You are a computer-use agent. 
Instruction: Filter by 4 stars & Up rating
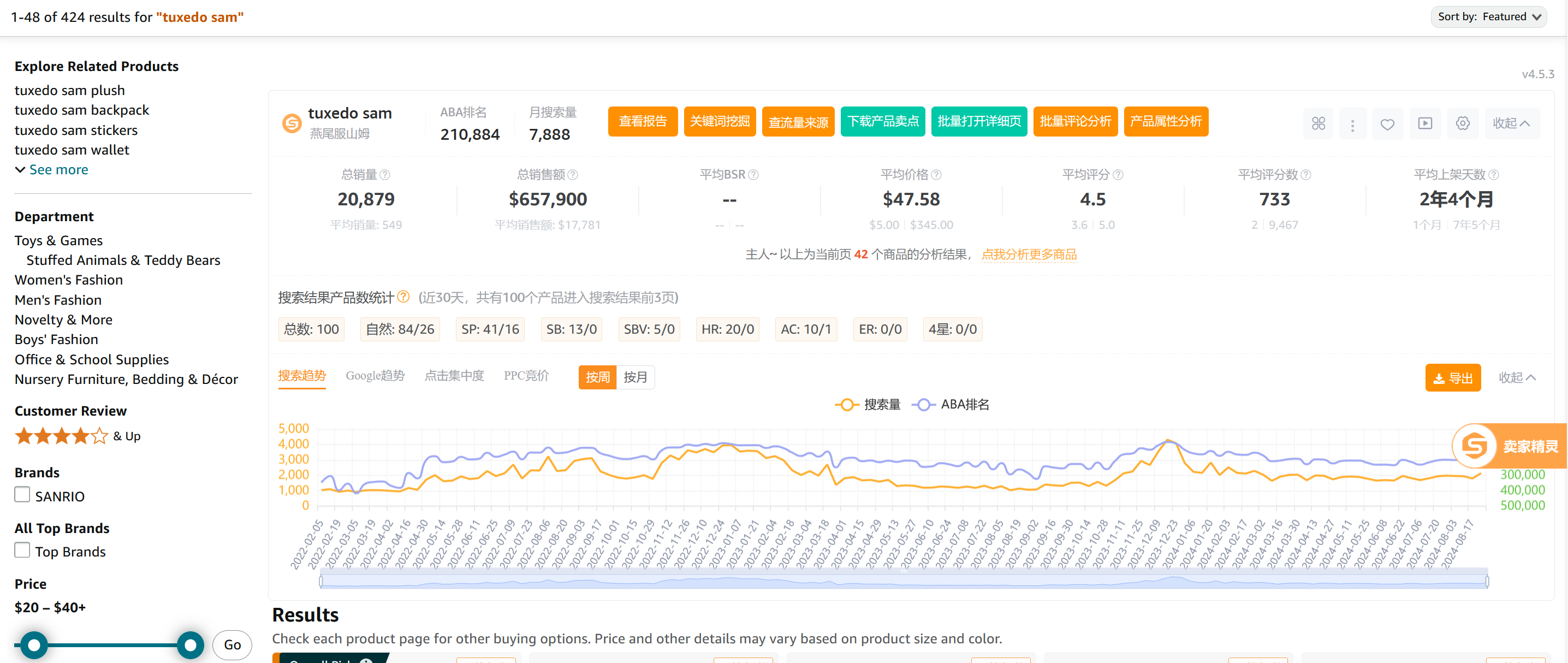click(78, 436)
